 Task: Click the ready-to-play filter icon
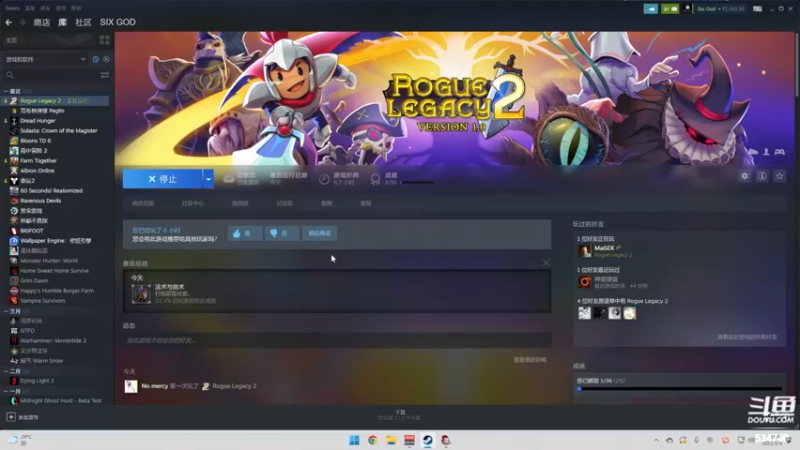pos(106,59)
